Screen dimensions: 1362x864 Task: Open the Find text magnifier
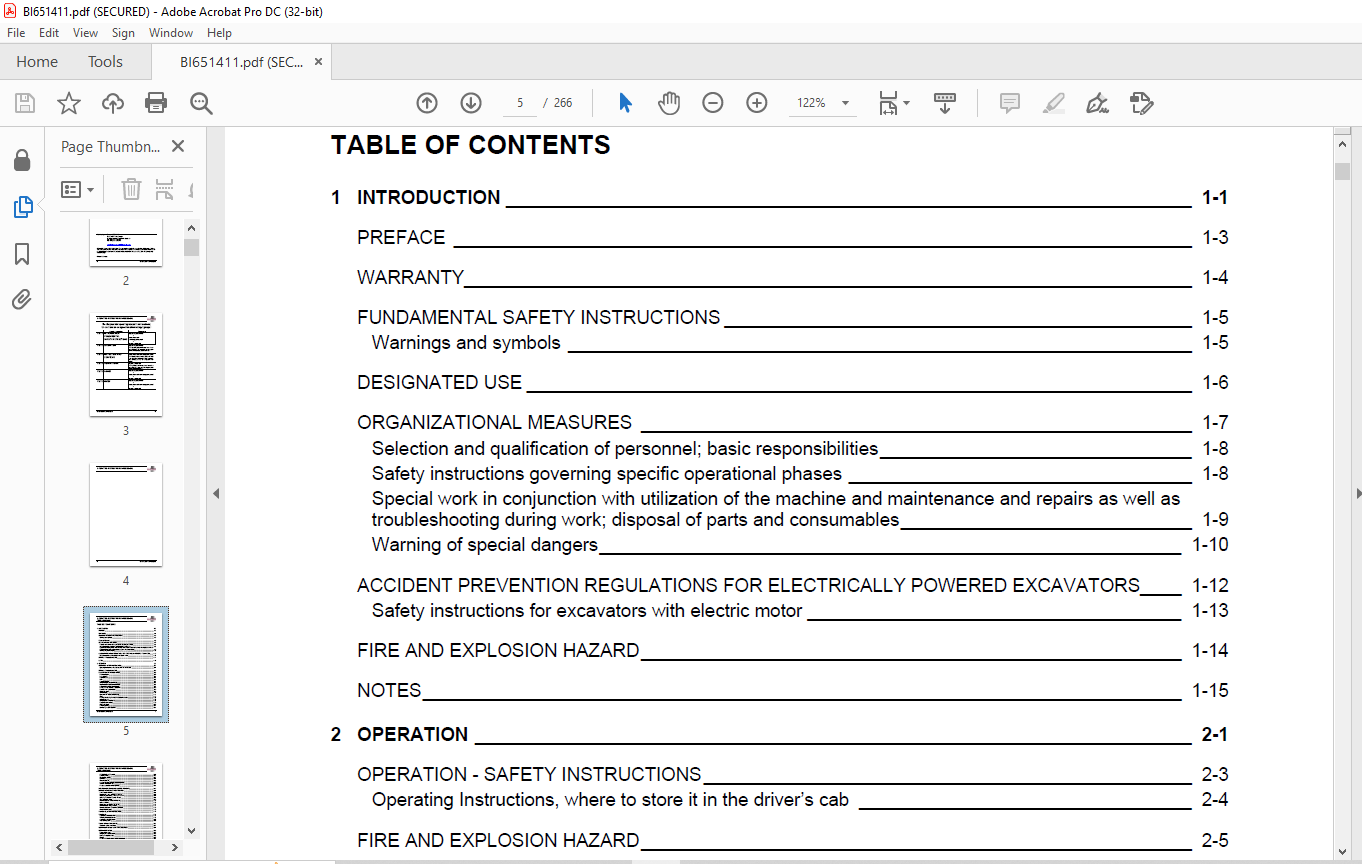click(201, 103)
